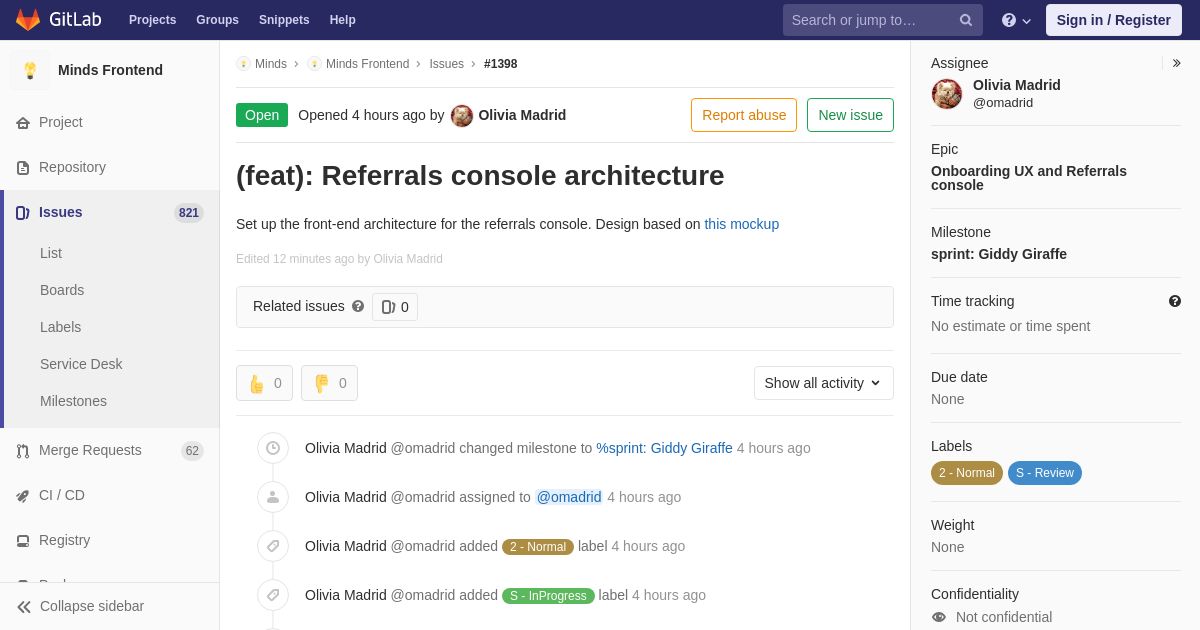Click the search magnifier icon
The width and height of the screenshot is (1200, 630).
965,20
